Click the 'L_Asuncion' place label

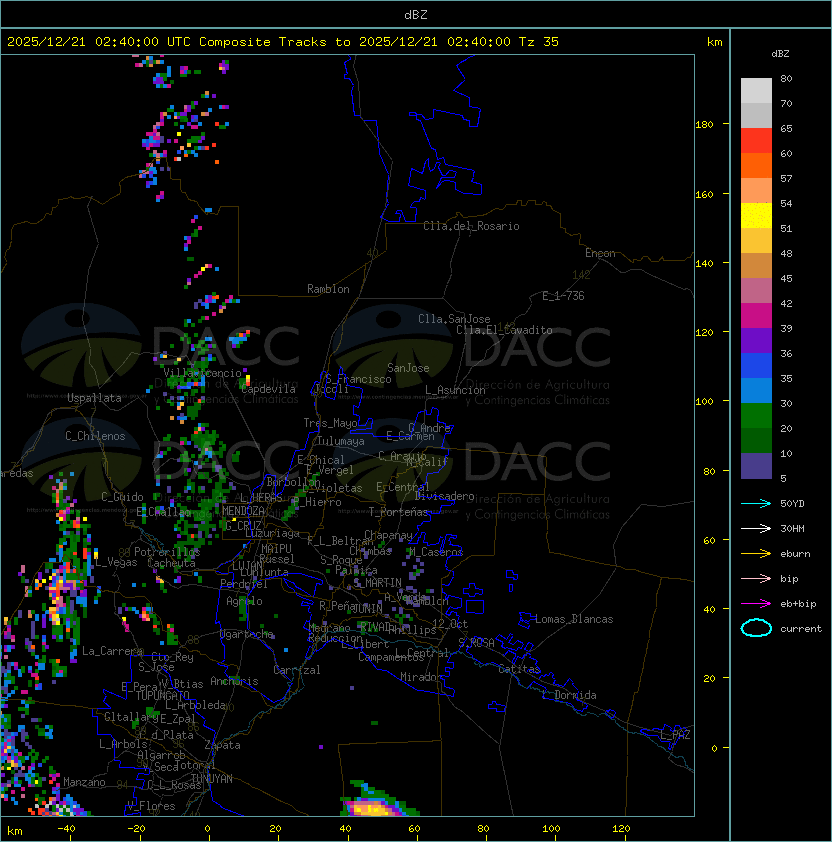pos(455,390)
